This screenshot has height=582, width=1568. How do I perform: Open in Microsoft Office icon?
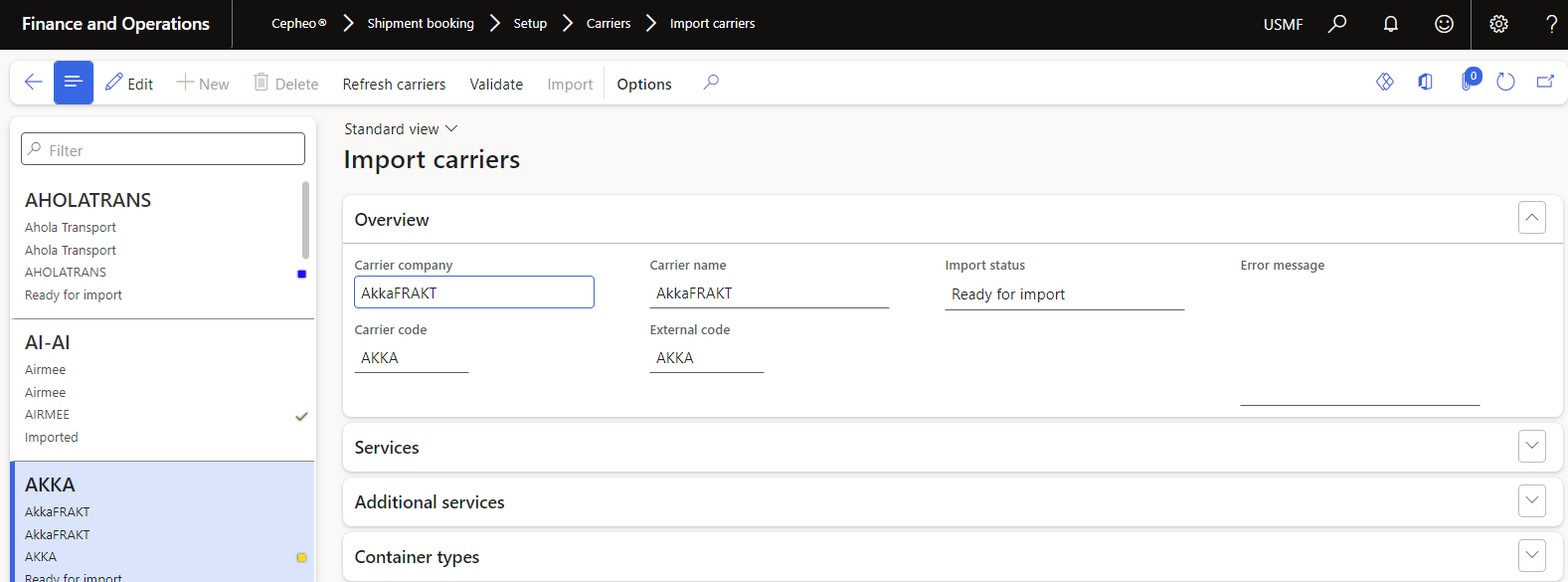pyautogui.click(x=1425, y=83)
